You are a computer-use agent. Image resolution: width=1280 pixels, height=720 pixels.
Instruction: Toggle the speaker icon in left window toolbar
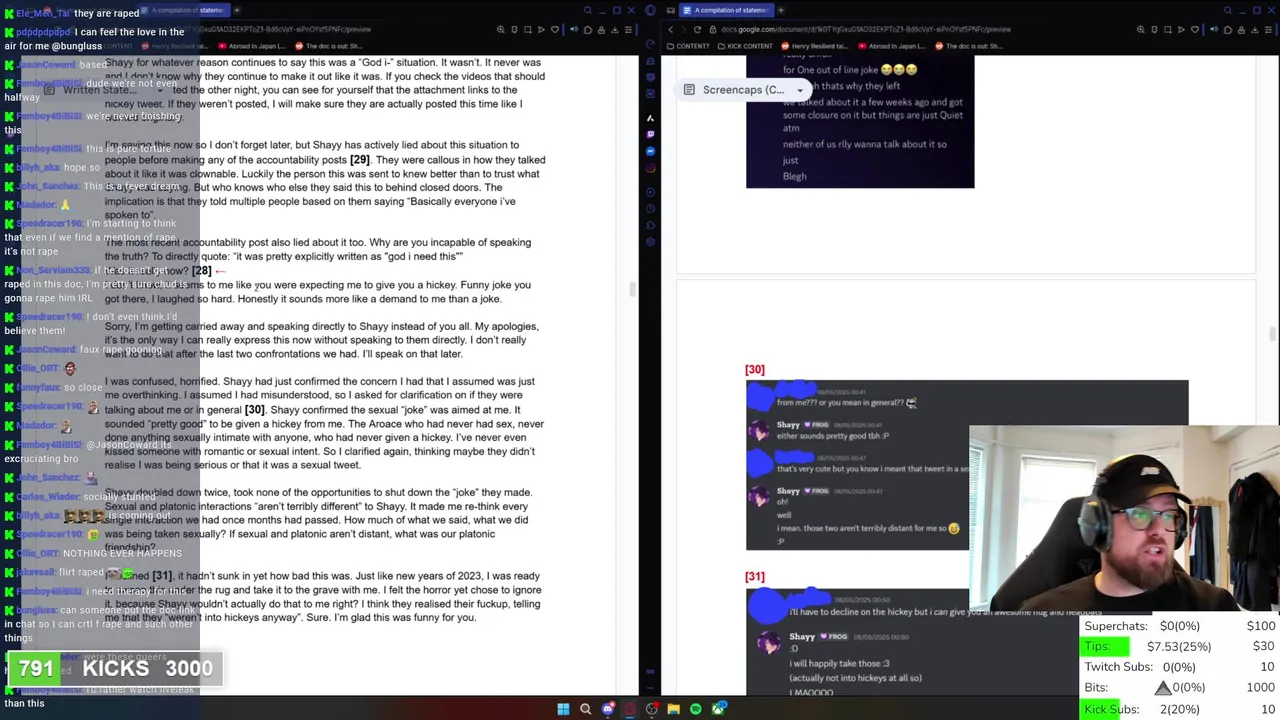tap(573, 29)
